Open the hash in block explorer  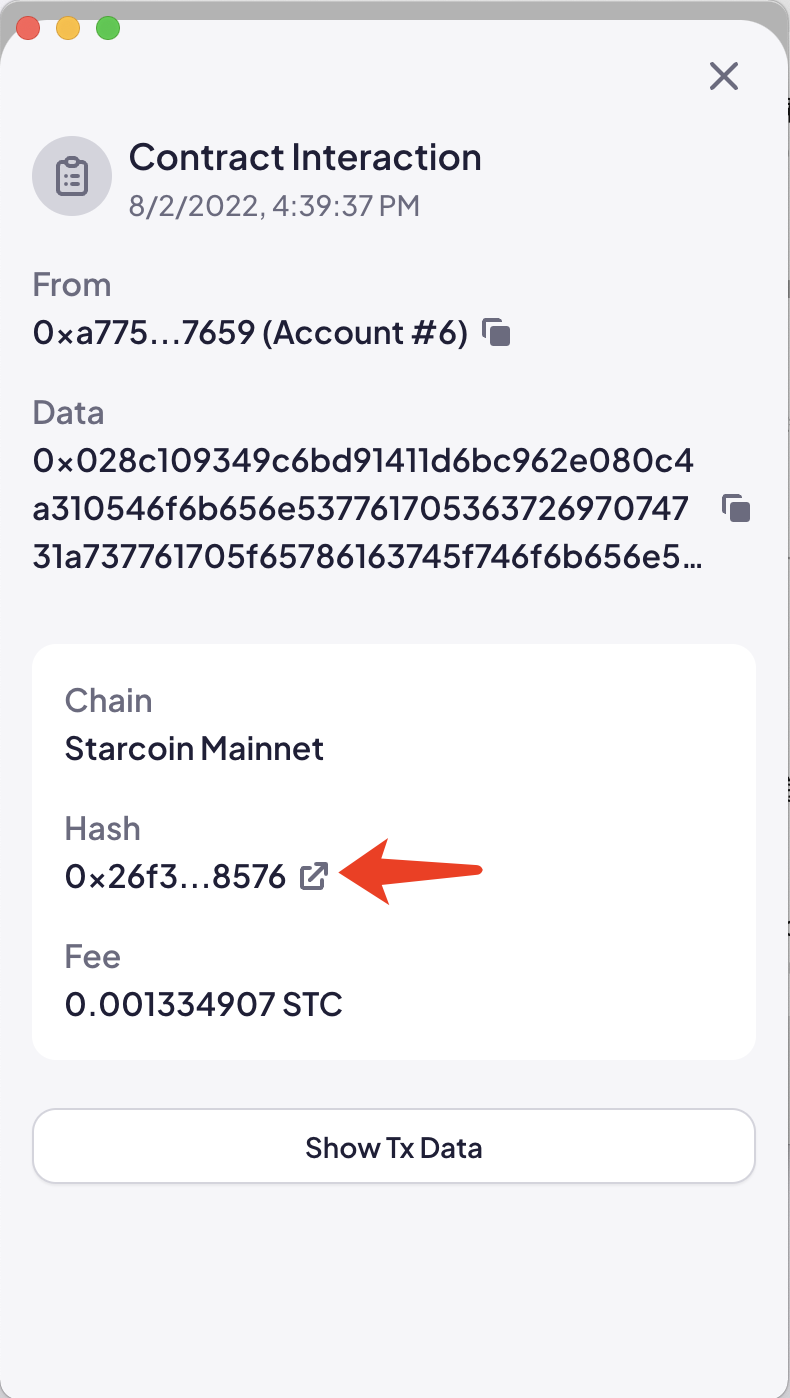click(x=314, y=877)
